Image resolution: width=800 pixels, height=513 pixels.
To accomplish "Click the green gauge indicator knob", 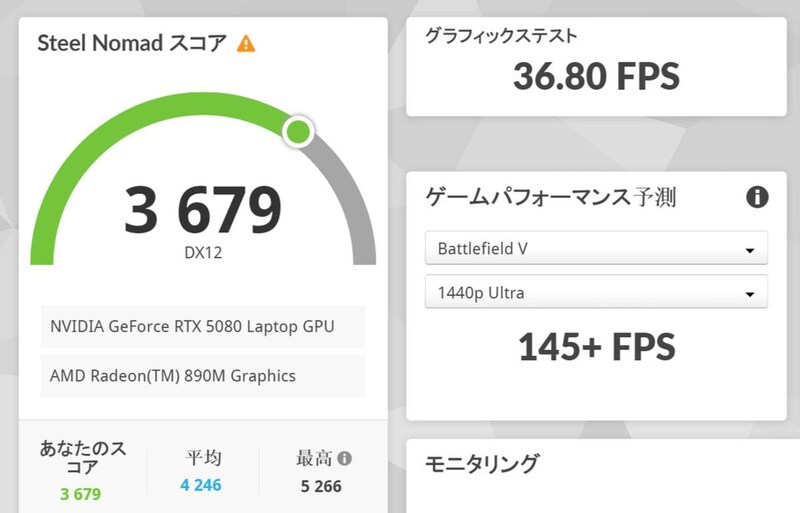I will pos(298,132).
